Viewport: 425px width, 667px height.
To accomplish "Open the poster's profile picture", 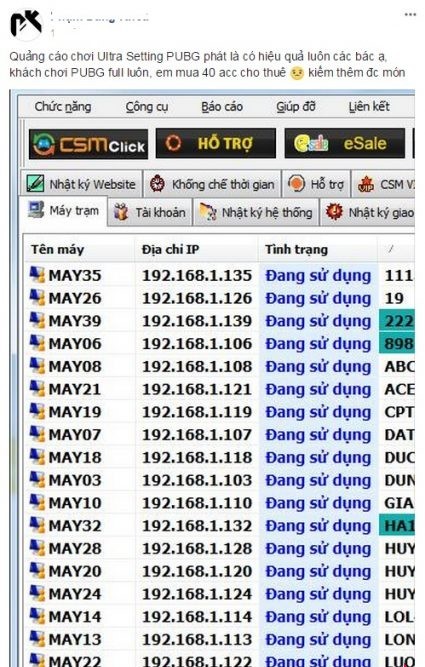I will pyautogui.click(x=26, y=24).
